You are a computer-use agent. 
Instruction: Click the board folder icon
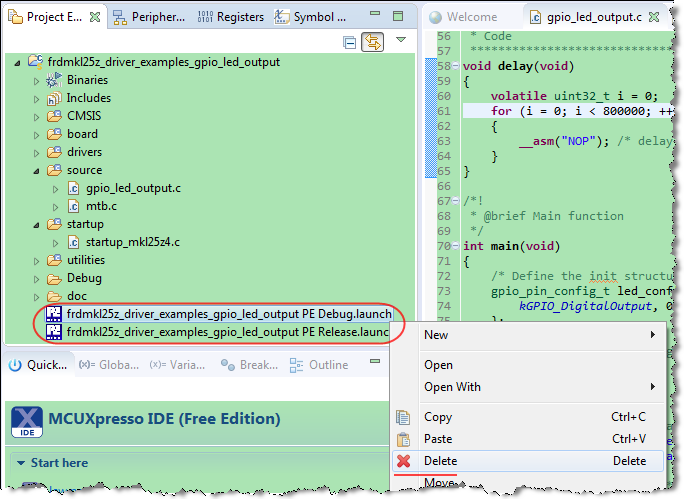(55, 134)
